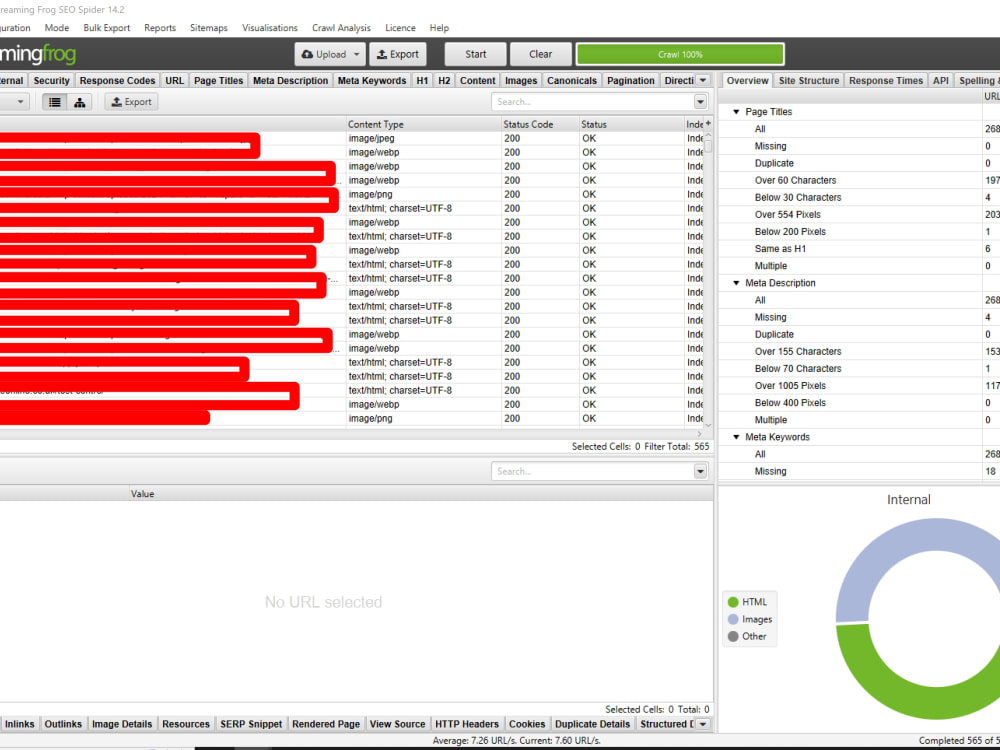Screen dimensions: 1000x750
Task: Collapse the Meta Keywords tree section
Action: click(x=737, y=437)
